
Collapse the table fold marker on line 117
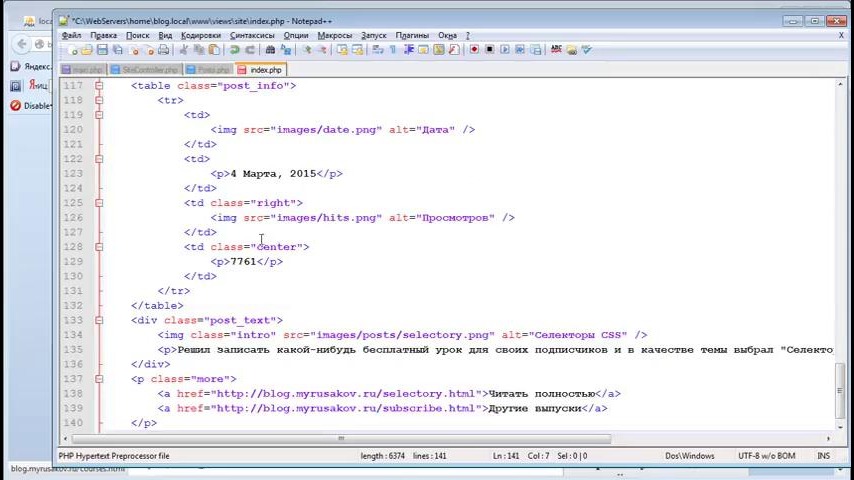(x=99, y=86)
